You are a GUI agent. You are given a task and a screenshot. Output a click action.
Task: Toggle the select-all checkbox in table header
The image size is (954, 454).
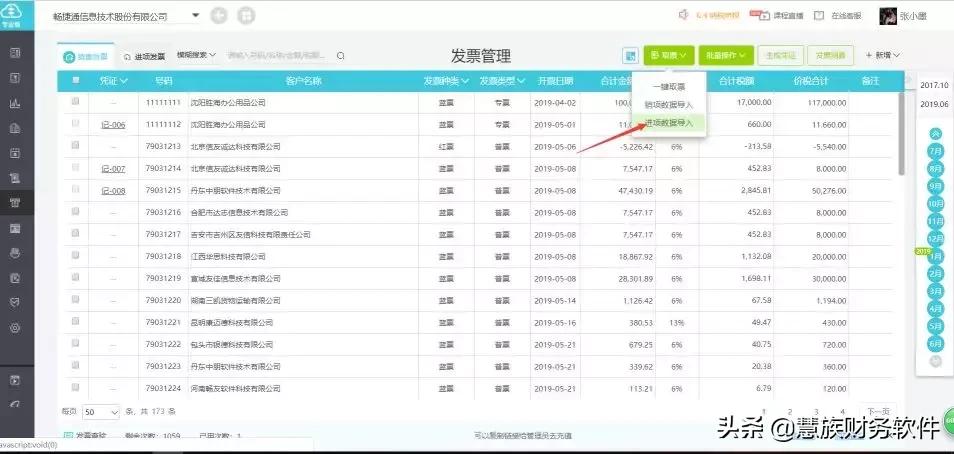coord(75,80)
